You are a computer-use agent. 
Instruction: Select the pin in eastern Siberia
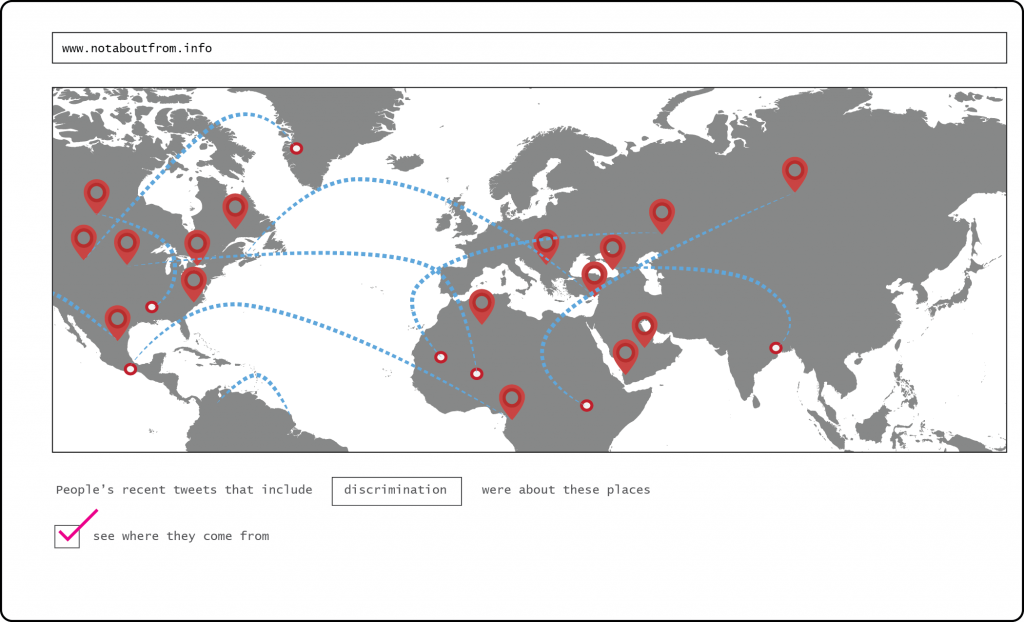click(x=795, y=173)
